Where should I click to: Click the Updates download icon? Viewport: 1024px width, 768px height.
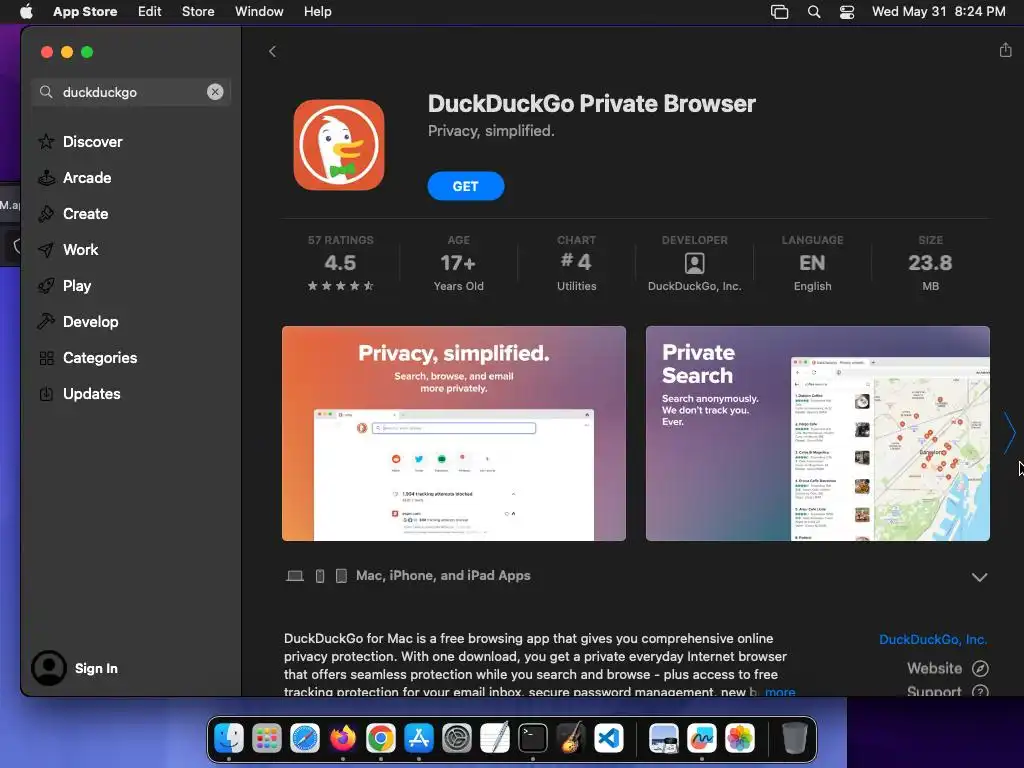(46, 394)
